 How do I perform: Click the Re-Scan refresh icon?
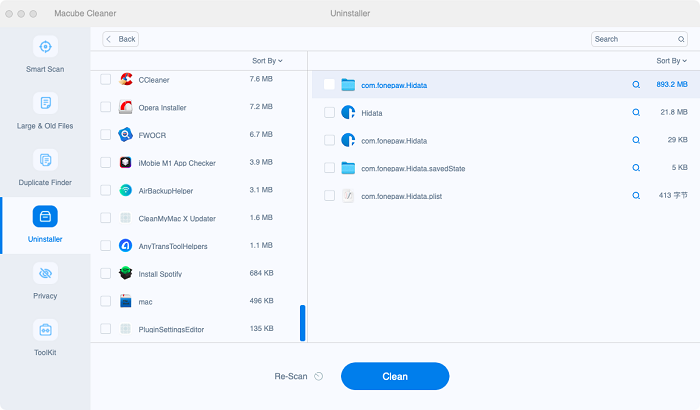[318, 377]
